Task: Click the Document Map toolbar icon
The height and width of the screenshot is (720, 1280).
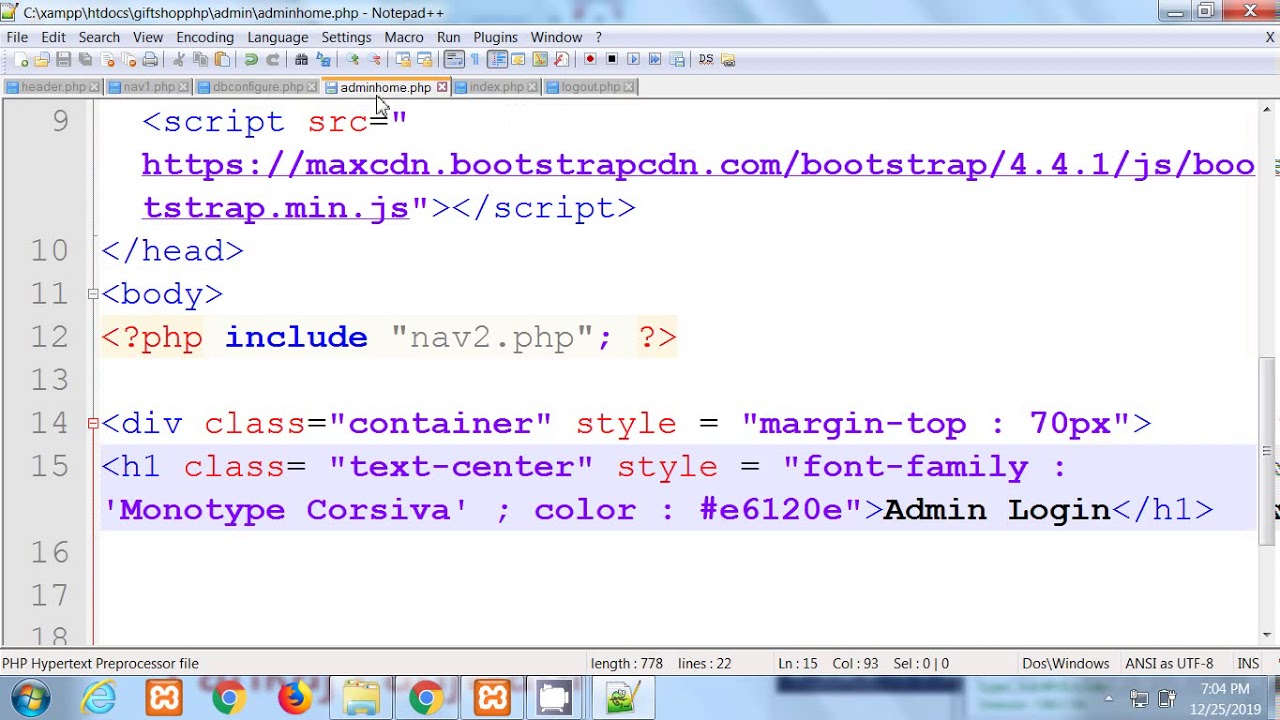Action: (x=540, y=60)
